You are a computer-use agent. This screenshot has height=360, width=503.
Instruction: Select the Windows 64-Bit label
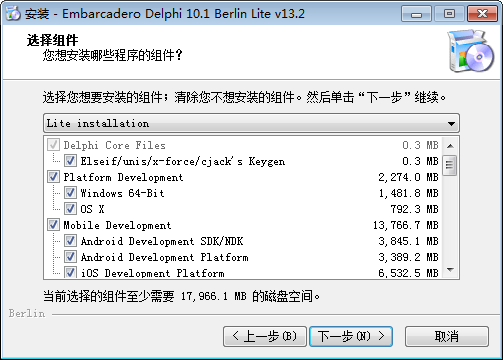tap(122, 193)
